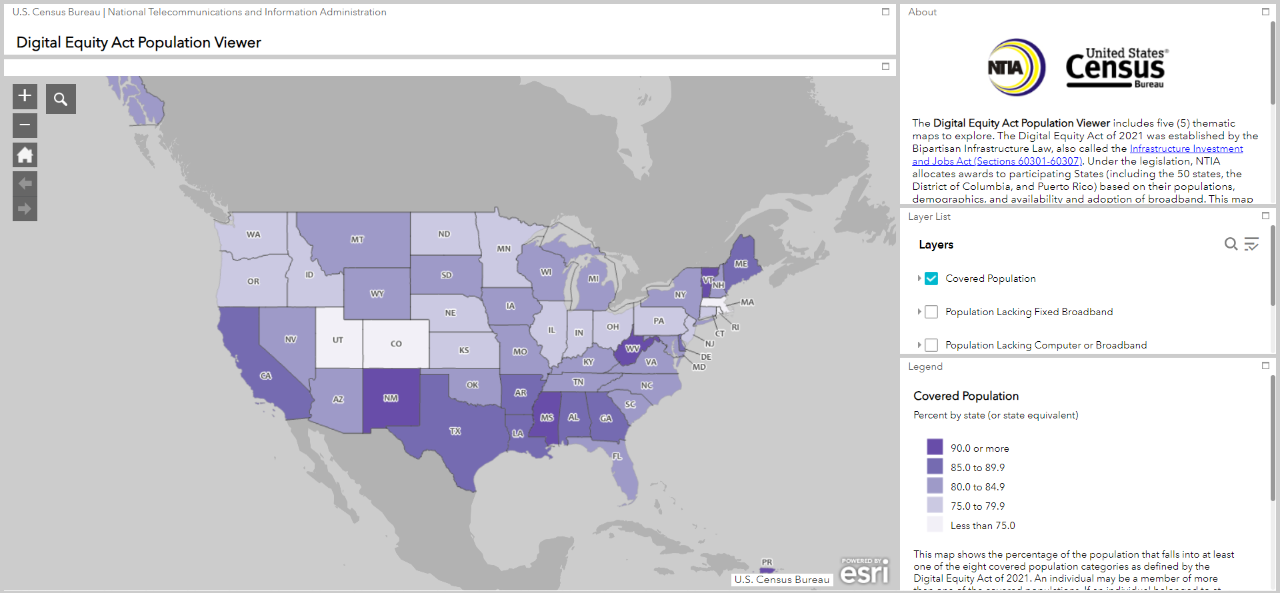Click the Esri logo on map
Viewport: 1280px width, 593px height.
pyautogui.click(x=863, y=572)
